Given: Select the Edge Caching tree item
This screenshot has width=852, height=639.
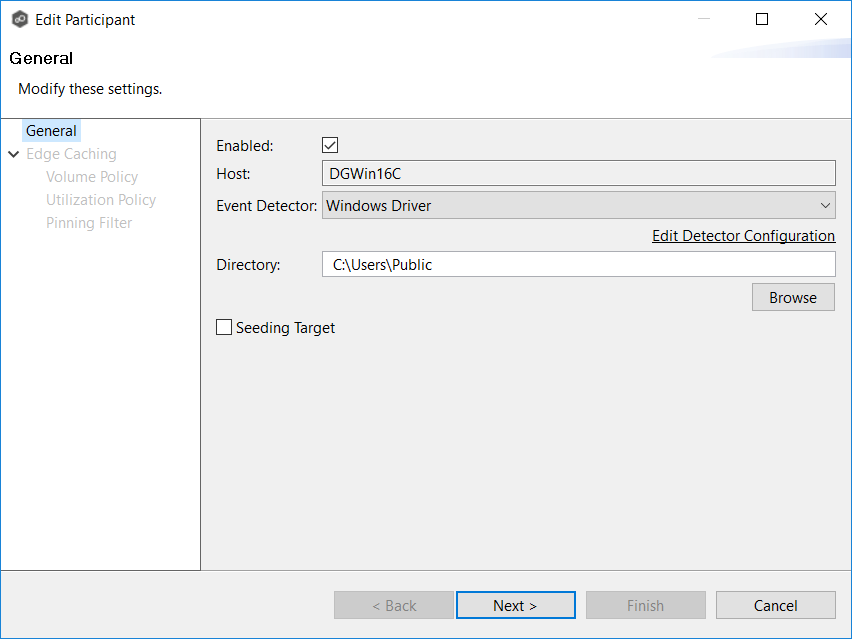Looking at the screenshot, I should click(71, 154).
